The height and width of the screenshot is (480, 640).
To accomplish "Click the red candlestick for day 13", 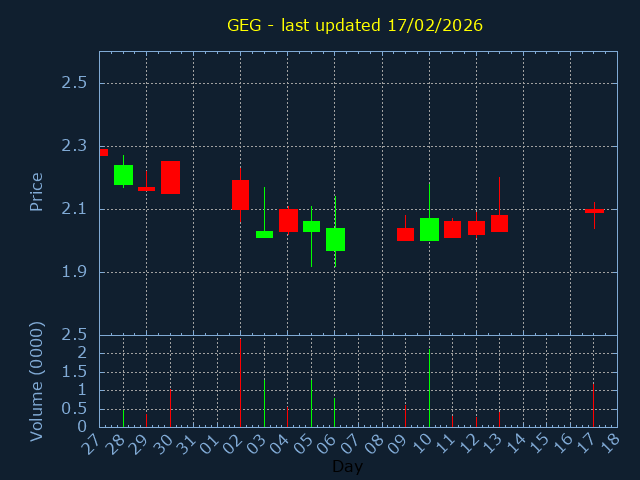I will pos(499,223).
